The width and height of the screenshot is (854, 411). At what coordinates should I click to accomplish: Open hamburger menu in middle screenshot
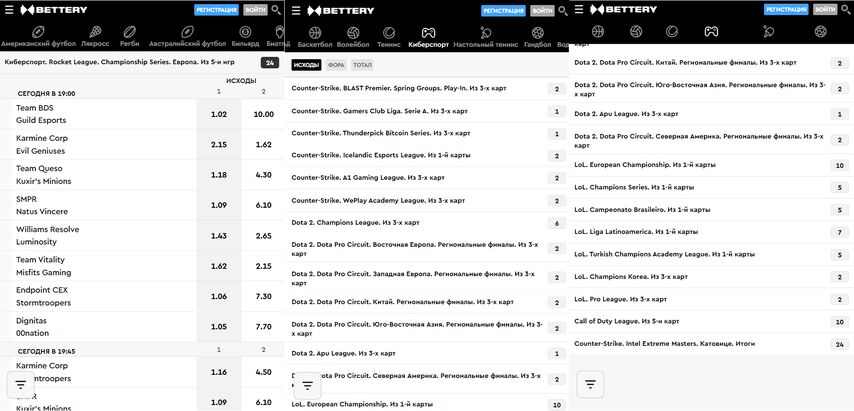(296, 10)
